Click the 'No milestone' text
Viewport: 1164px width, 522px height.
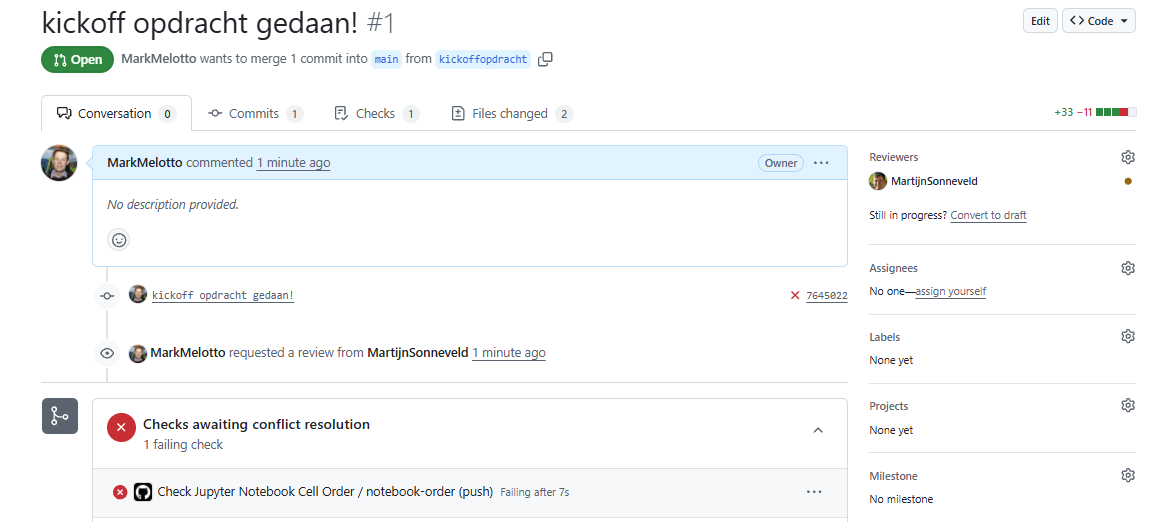(901, 499)
